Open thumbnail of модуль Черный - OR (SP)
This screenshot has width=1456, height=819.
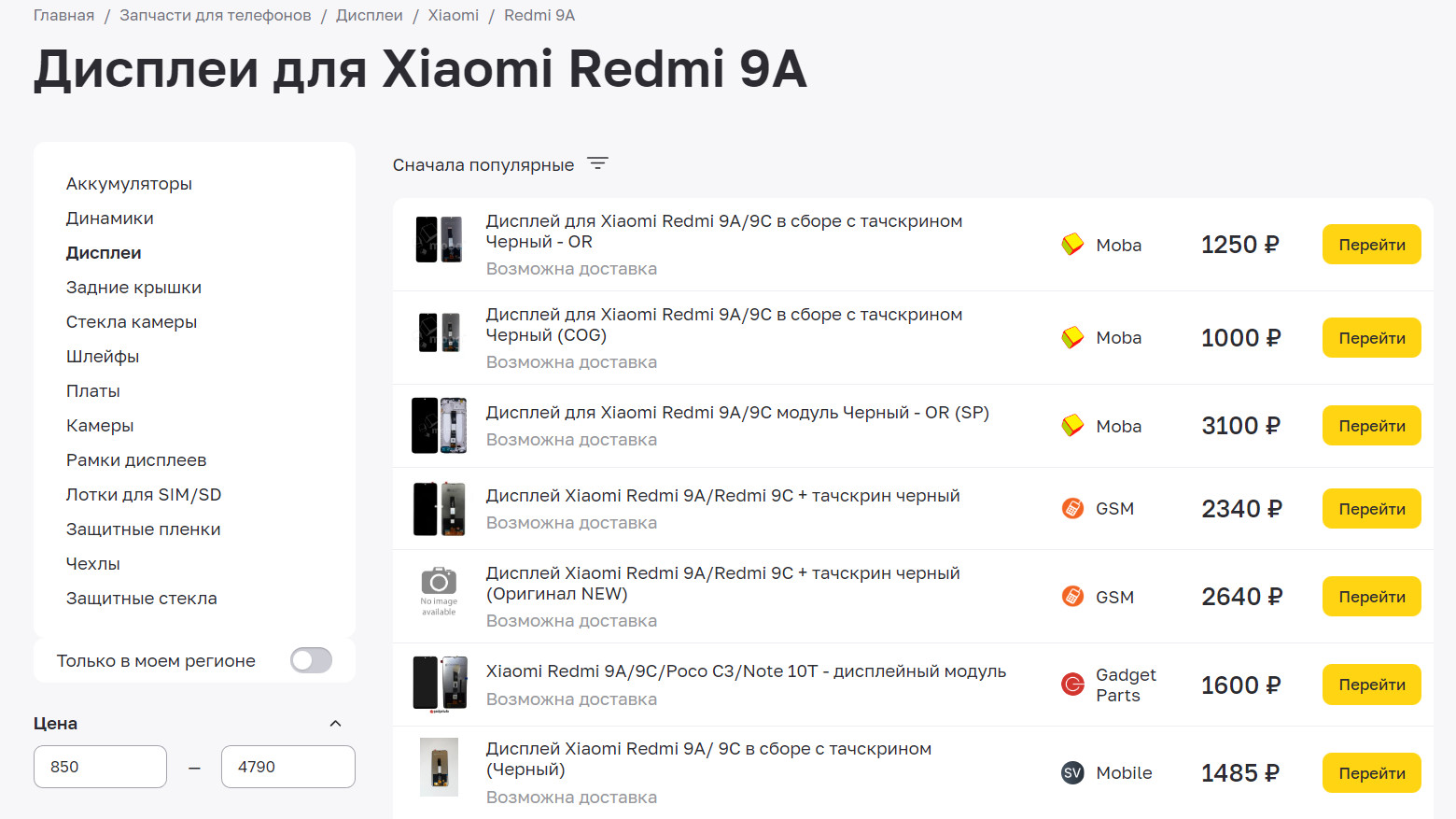439,425
